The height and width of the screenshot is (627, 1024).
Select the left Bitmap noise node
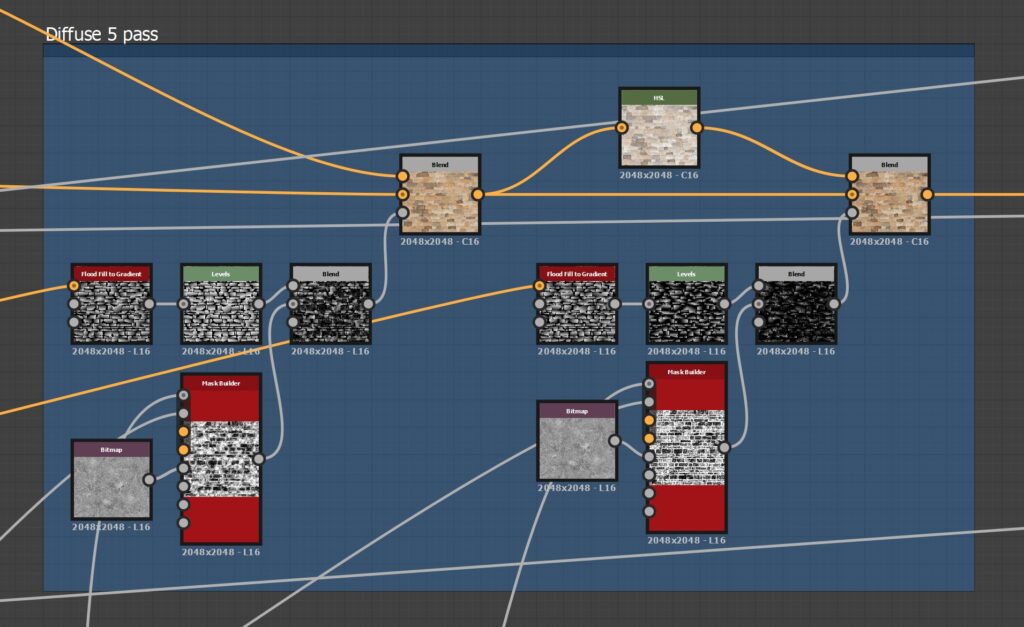coord(110,480)
